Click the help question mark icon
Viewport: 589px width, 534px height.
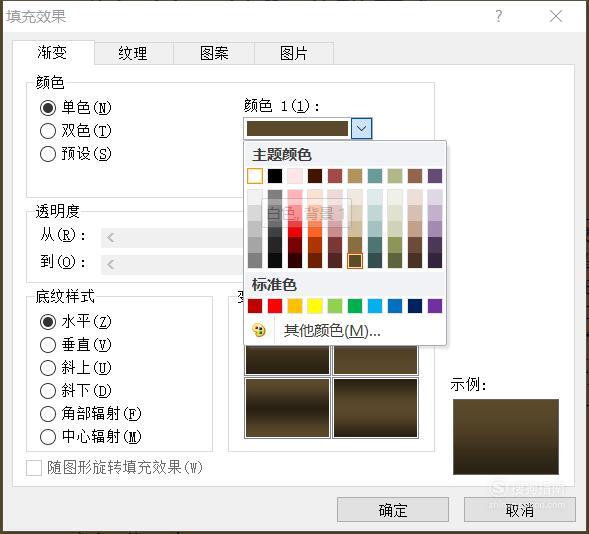coord(498,16)
